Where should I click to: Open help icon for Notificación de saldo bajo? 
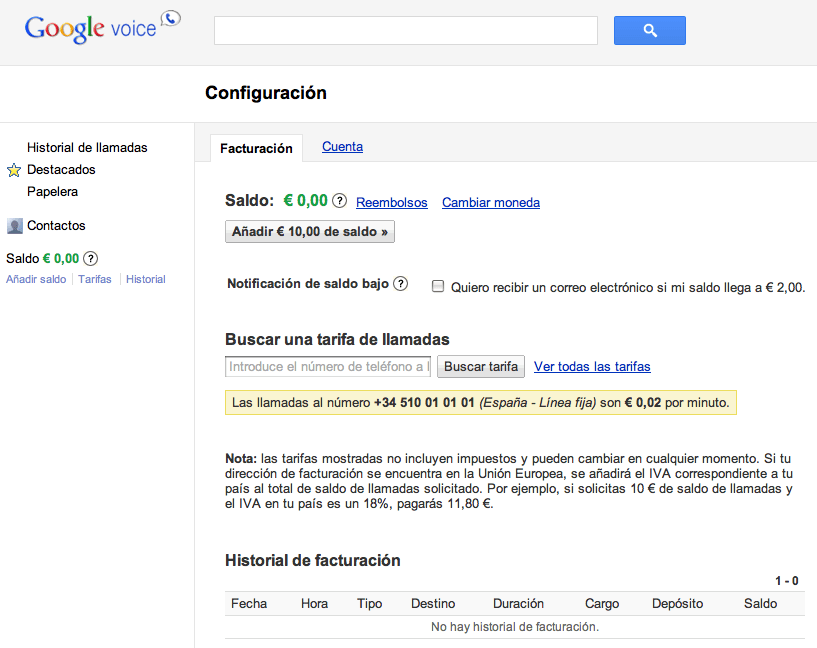[400, 284]
